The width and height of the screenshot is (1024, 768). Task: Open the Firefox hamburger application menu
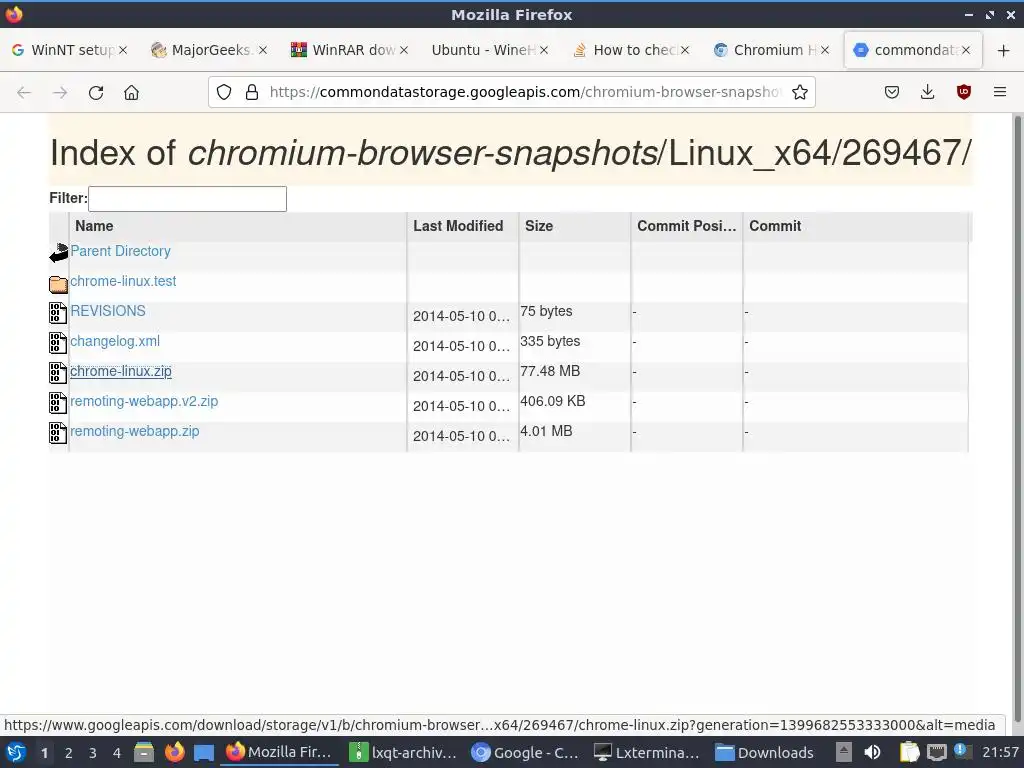1000,92
